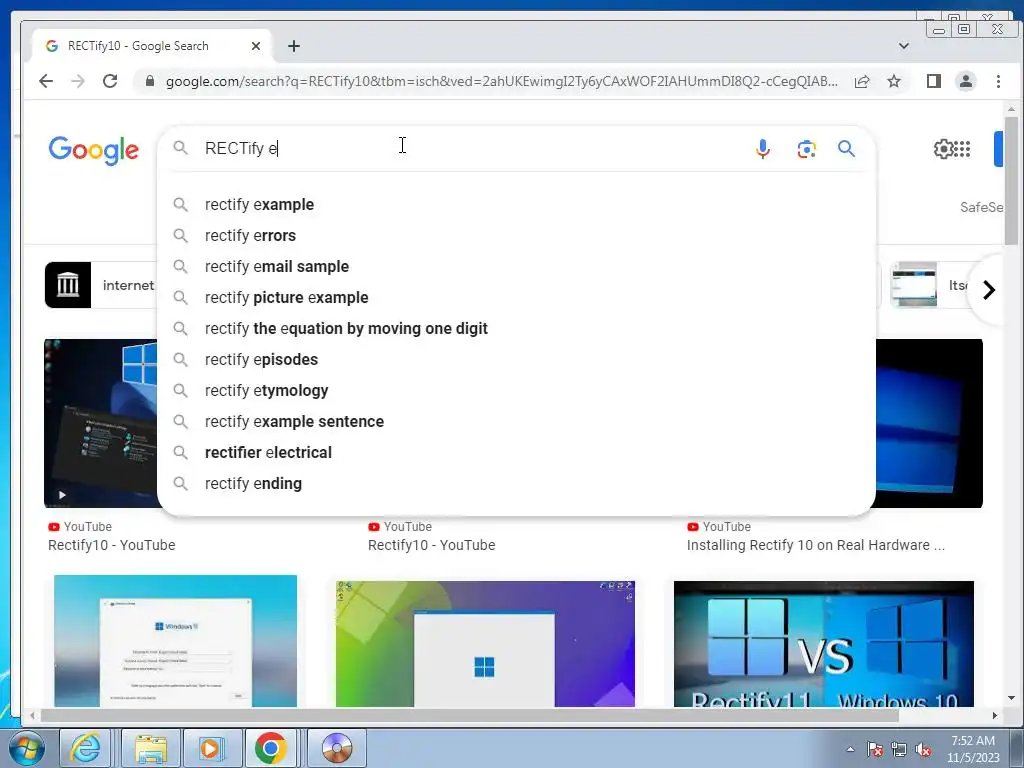1024x768 pixels.
Task: Click the browser back arrow
Action: pyautogui.click(x=46, y=81)
